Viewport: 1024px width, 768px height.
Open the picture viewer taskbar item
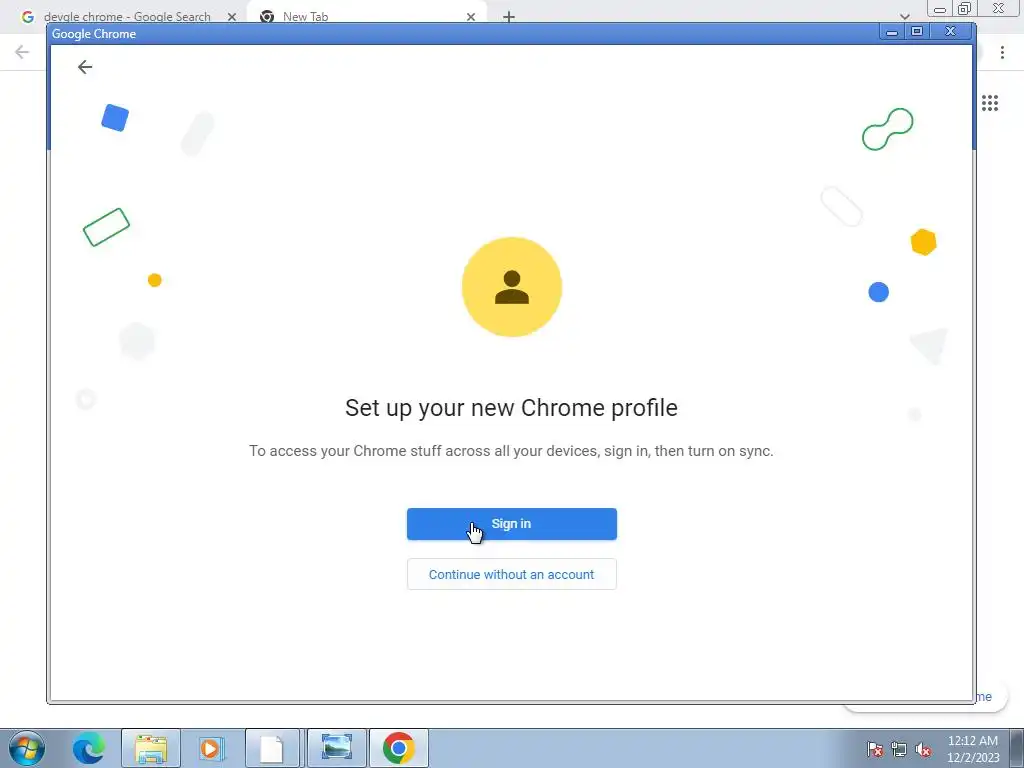pyautogui.click(x=337, y=748)
